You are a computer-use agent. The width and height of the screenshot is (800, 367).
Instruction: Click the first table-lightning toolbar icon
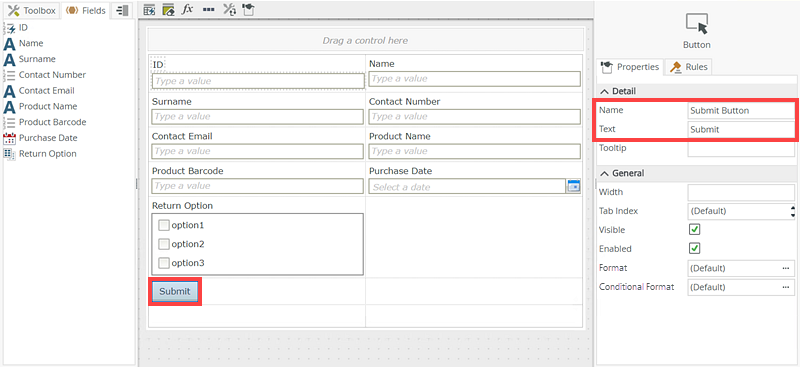(149, 9)
